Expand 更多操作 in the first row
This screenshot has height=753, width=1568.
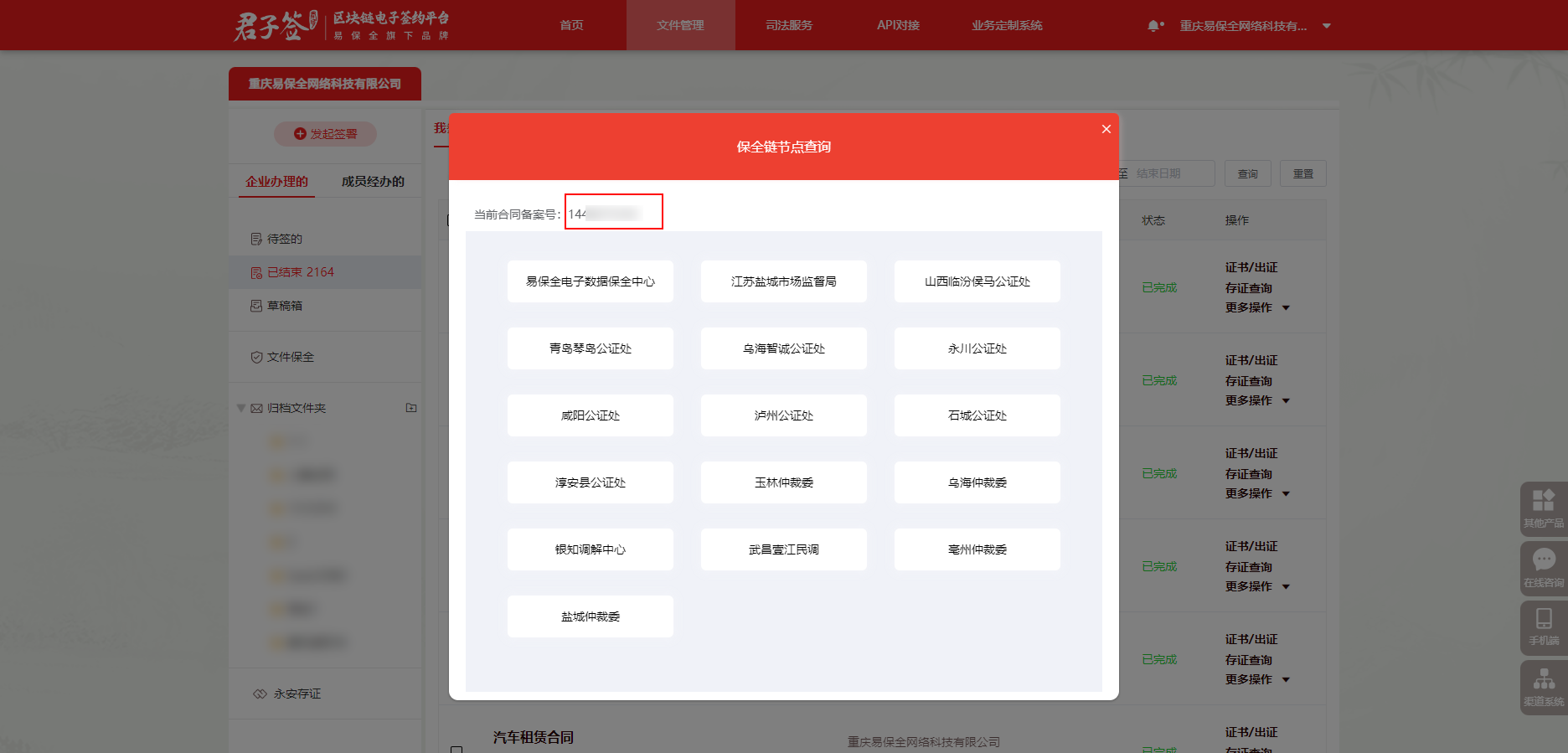(x=1256, y=307)
